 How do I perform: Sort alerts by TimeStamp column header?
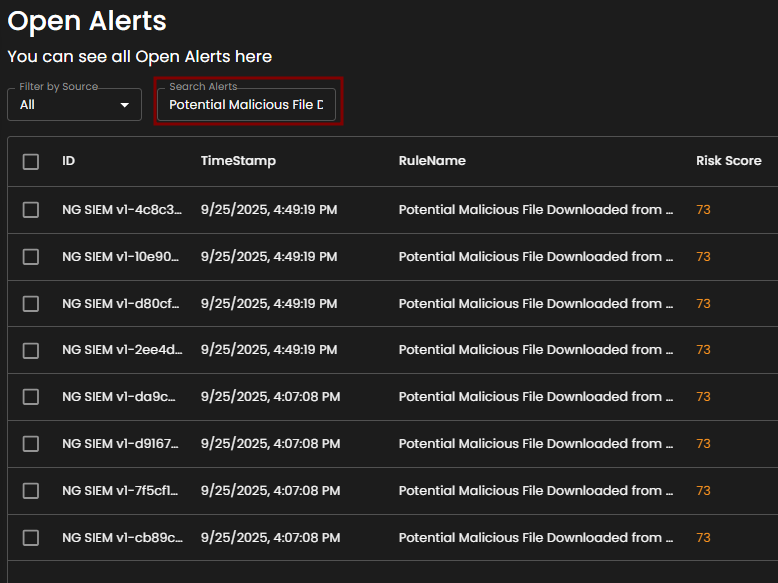(x=238, y=161)
